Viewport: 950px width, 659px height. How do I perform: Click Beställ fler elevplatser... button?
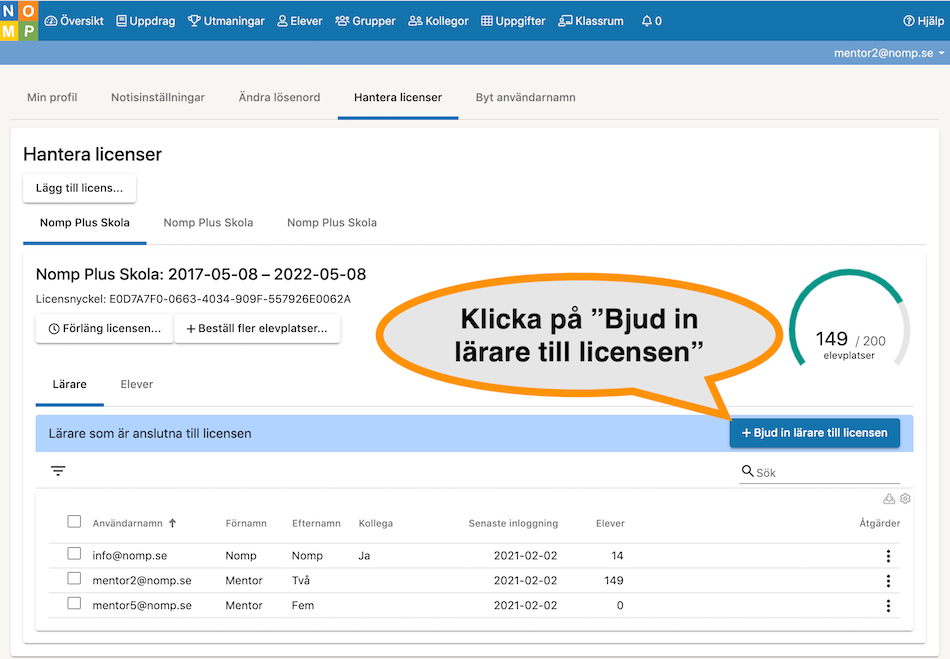[x=257, y=328]
